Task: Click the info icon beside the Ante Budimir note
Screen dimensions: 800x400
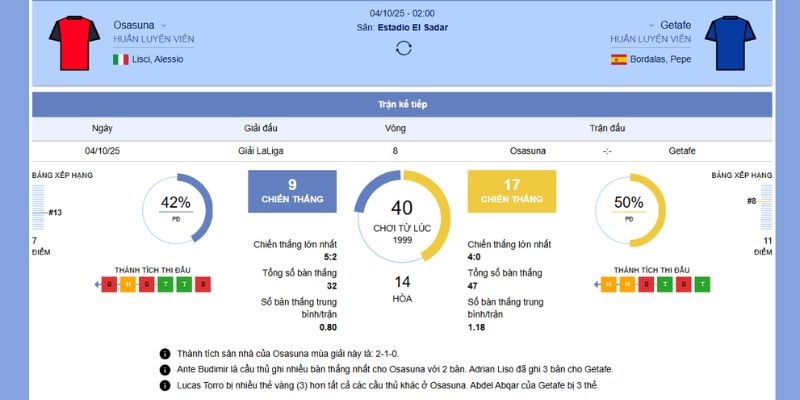Action: [x=164, y=369]
